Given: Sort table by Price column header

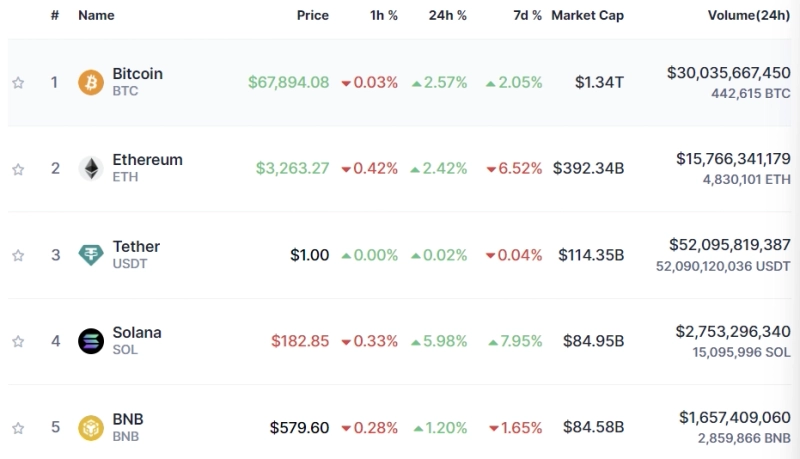Looking at the screenshot, I should click(312, 16).
